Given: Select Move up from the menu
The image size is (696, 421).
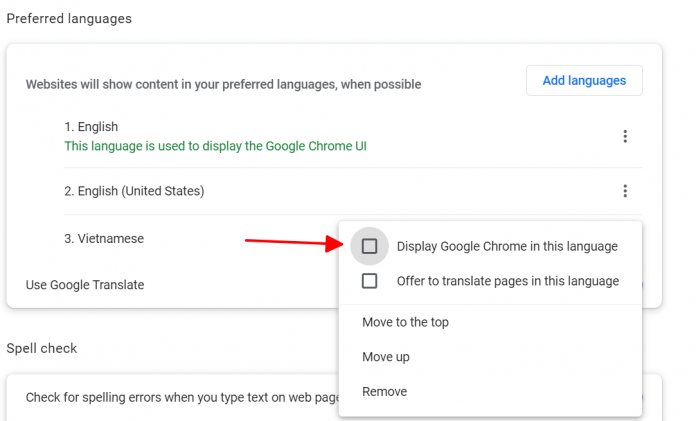Looking at the screenshot, I should 386,357.
